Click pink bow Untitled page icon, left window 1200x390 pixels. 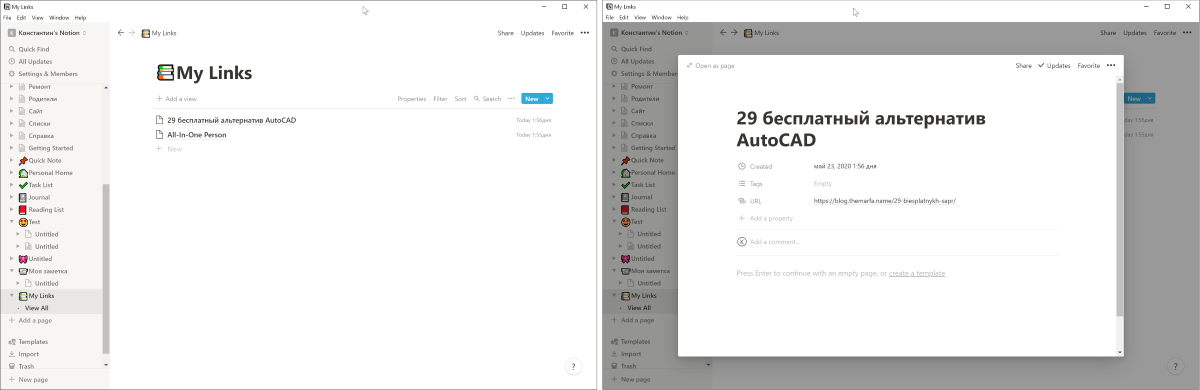23,259
